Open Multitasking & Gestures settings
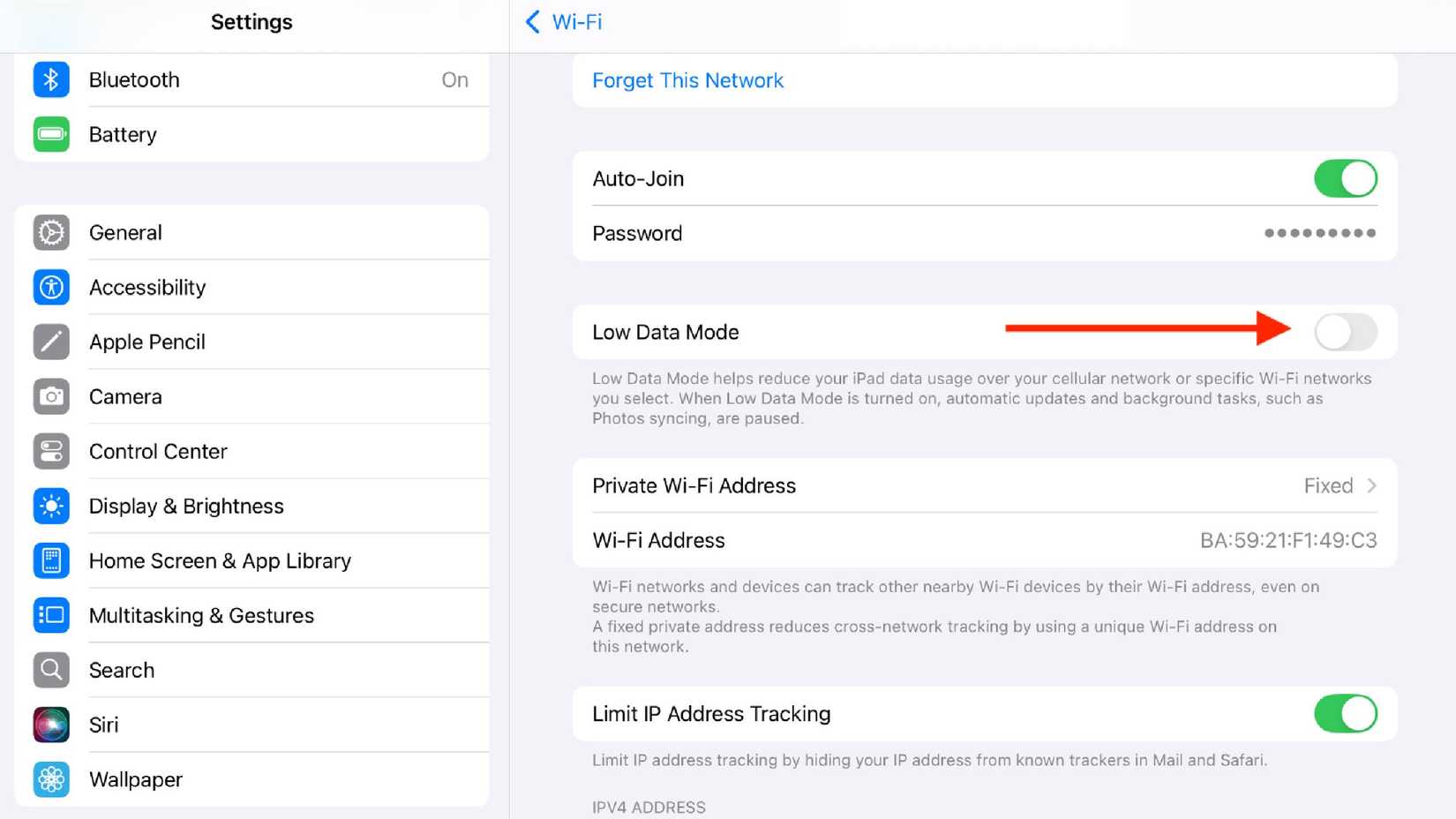The height and width of the screenshot is (819, 1456). (251, 615)
